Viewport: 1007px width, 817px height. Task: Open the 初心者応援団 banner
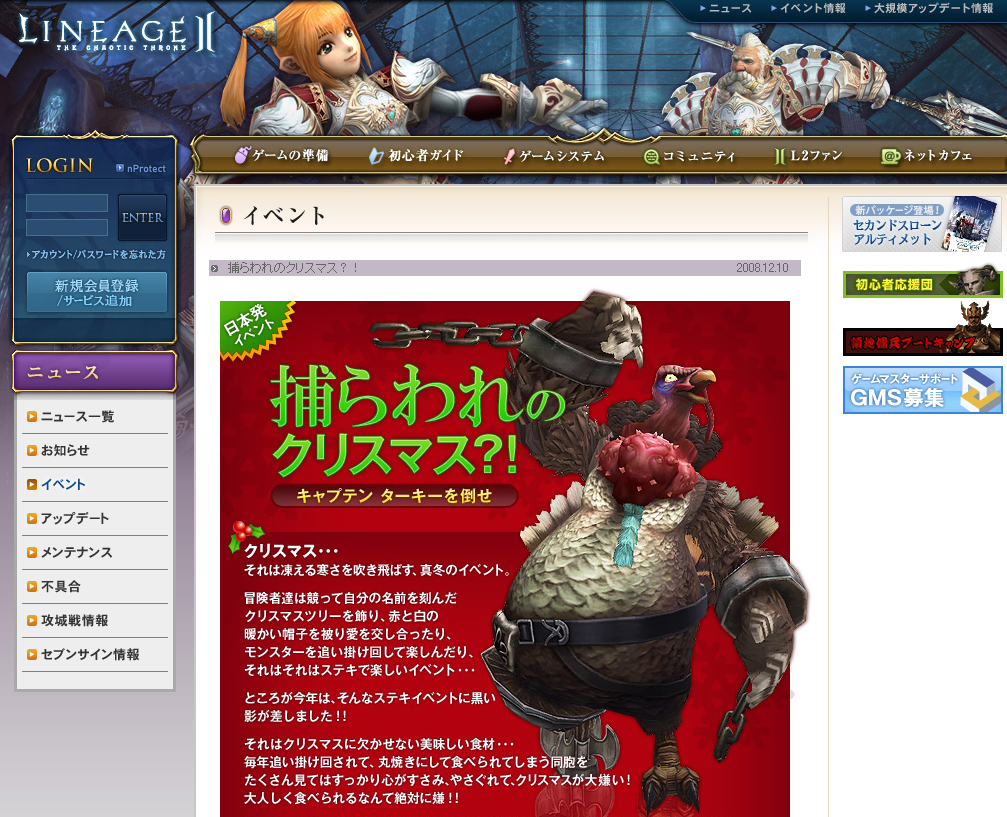click(x=922, y=283)
